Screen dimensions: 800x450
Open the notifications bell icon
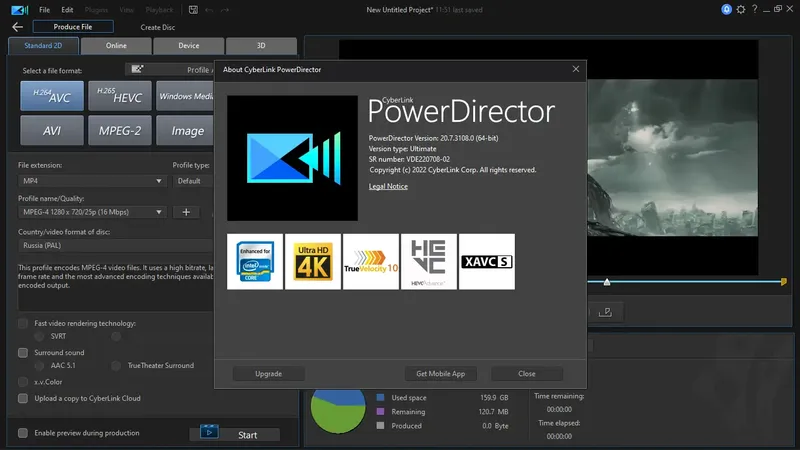726,9
